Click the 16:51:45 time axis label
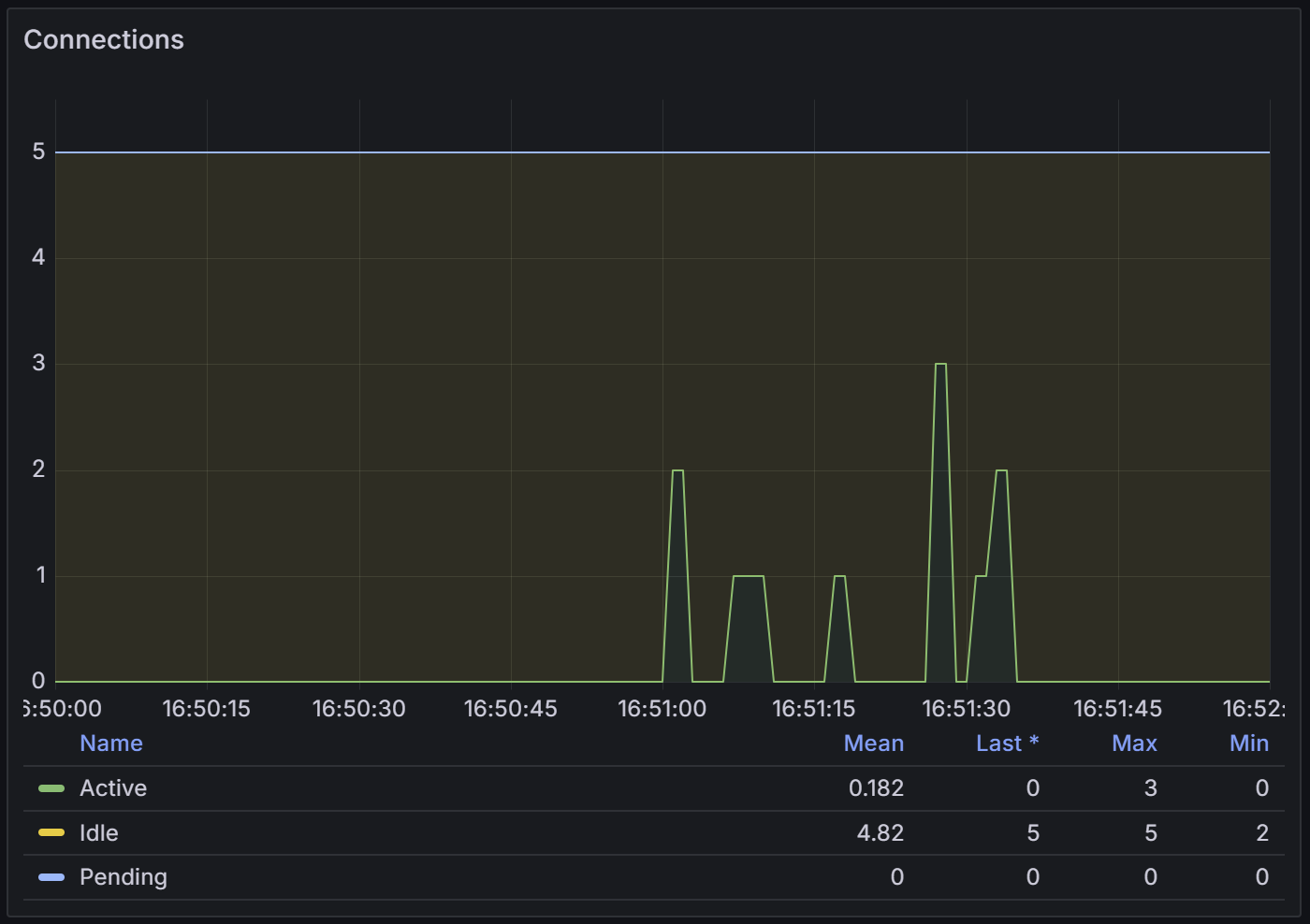This screenshot has width=1310, height=924. pyautogui.click(x=1118, y=709)
